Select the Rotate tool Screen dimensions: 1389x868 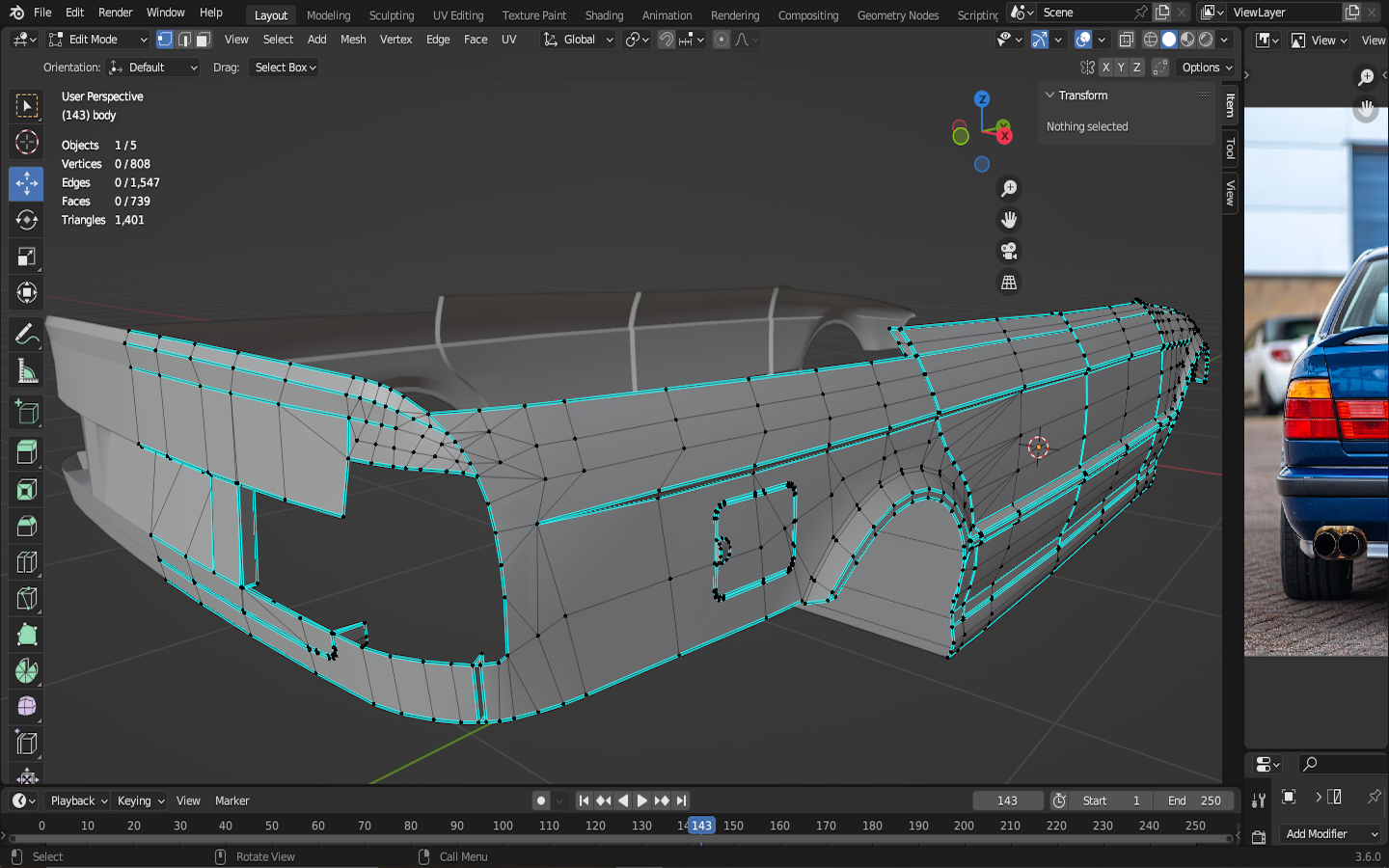tap(26, 220)
